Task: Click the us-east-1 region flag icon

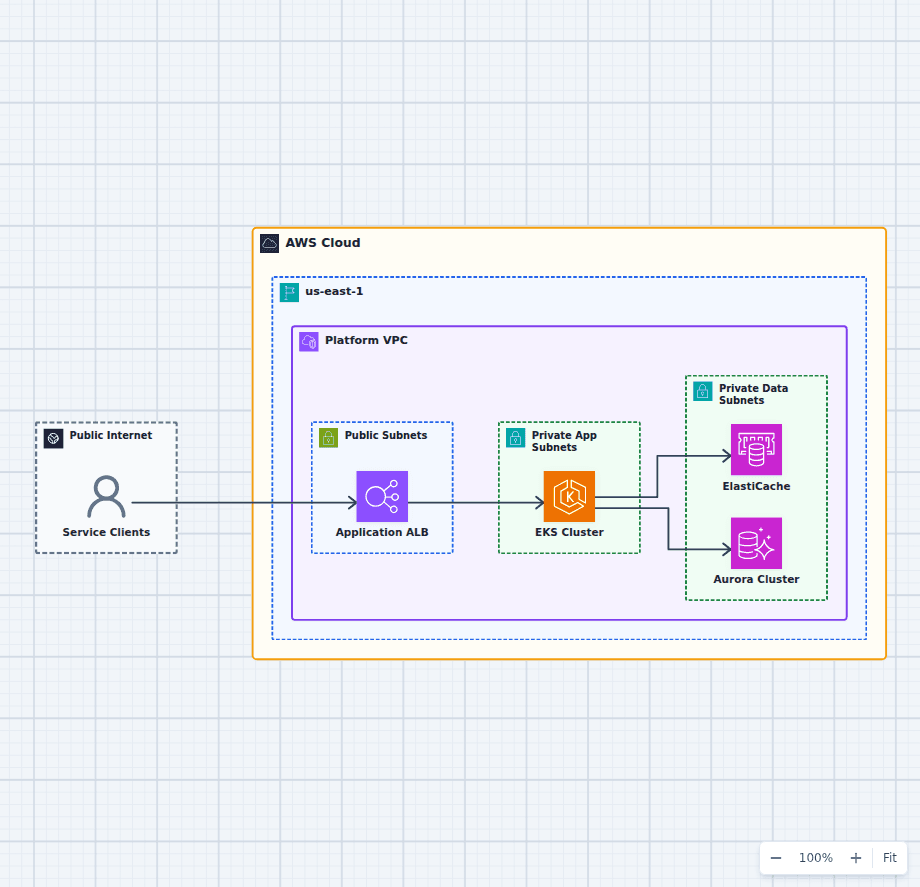Action: 289,292
